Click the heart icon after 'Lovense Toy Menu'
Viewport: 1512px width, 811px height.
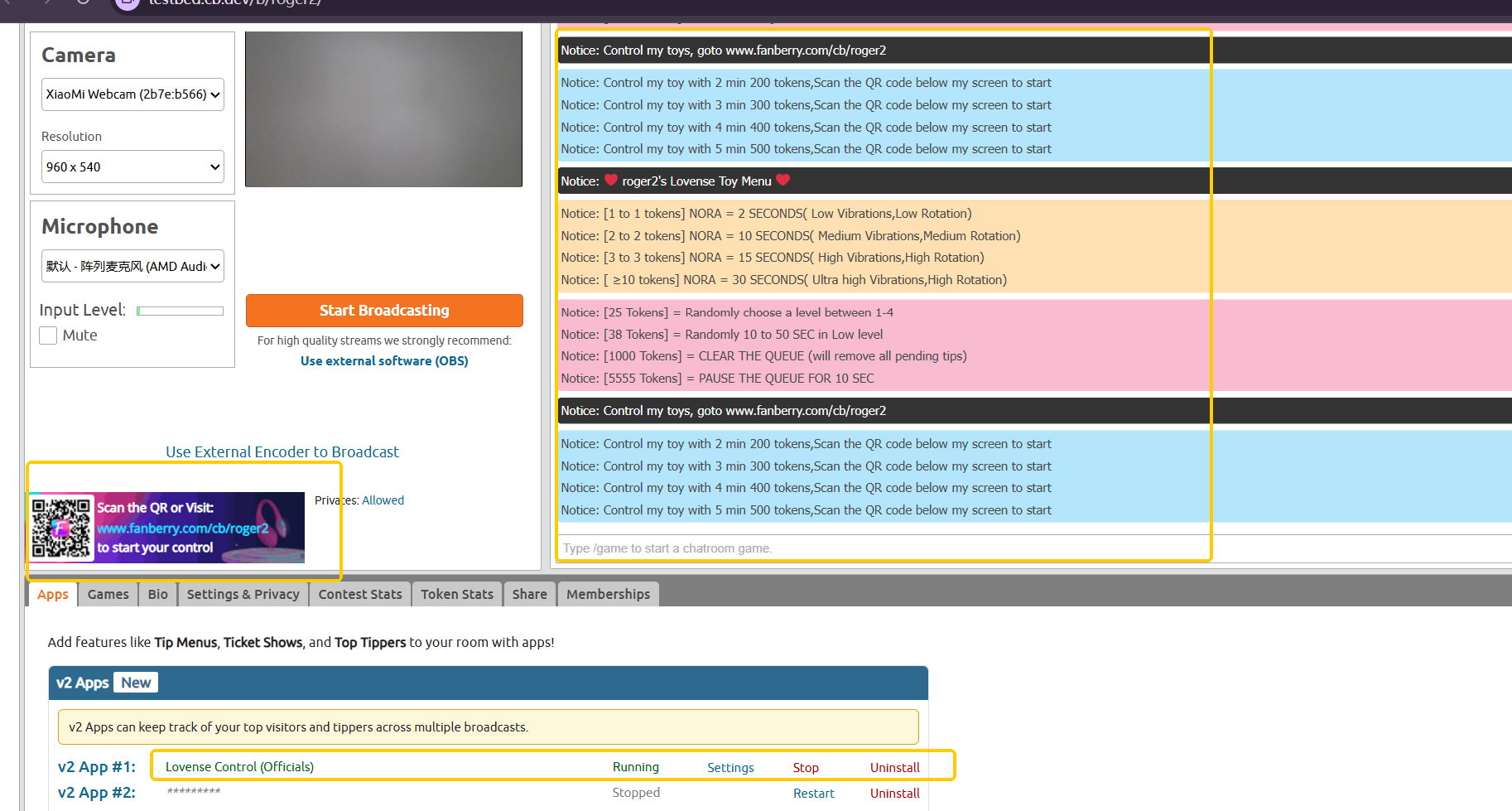tap(783, 180)
